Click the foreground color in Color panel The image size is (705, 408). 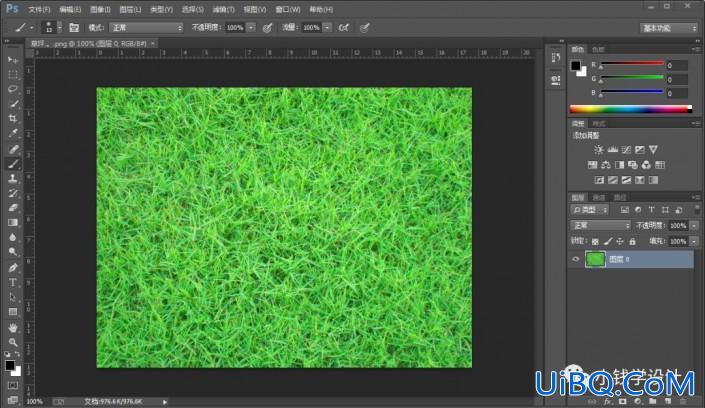(576, 66)
